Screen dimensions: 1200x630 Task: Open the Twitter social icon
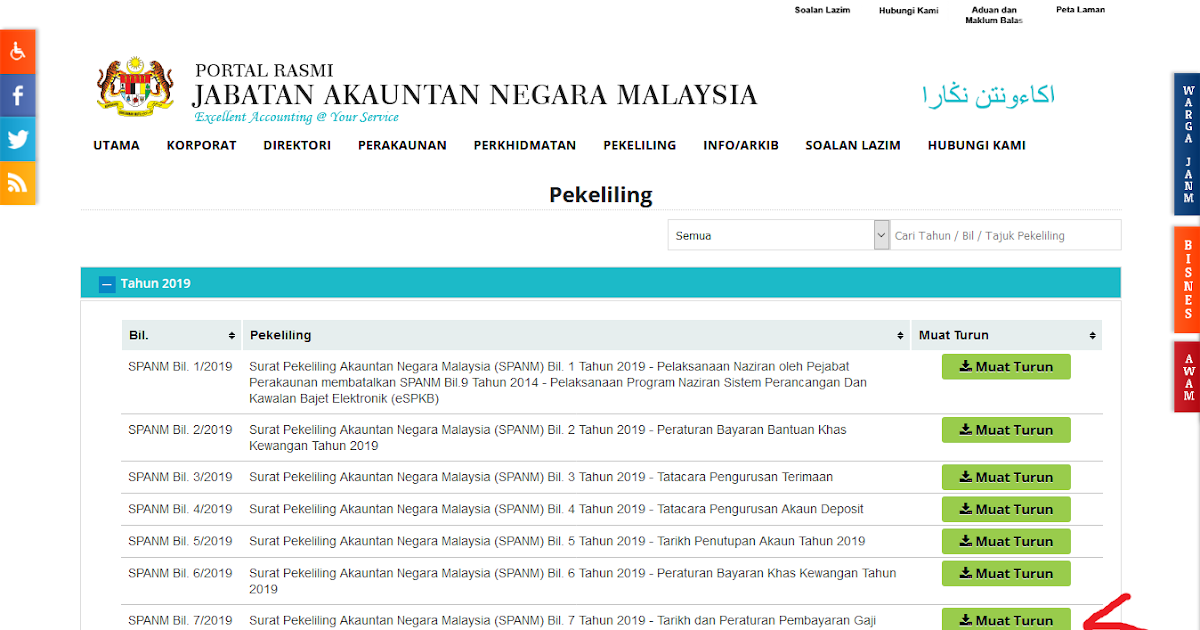(17, 139)
